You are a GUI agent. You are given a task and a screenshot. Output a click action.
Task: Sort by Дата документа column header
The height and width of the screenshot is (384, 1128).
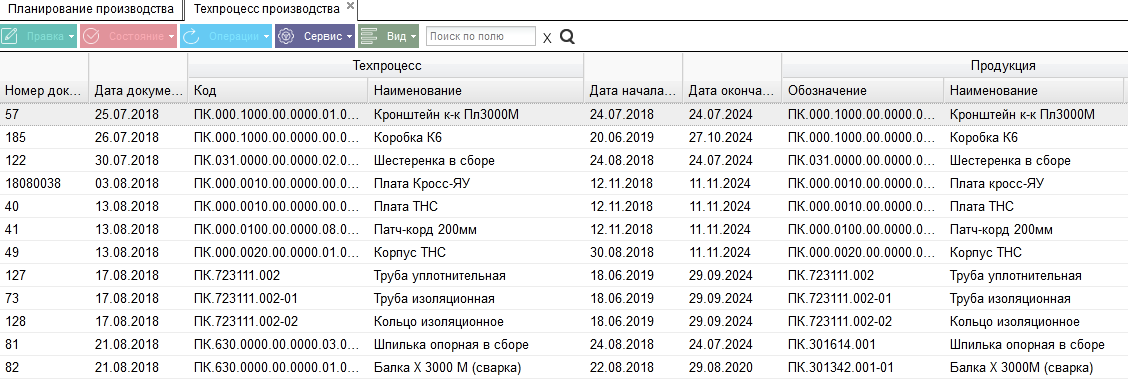(138, 91)
